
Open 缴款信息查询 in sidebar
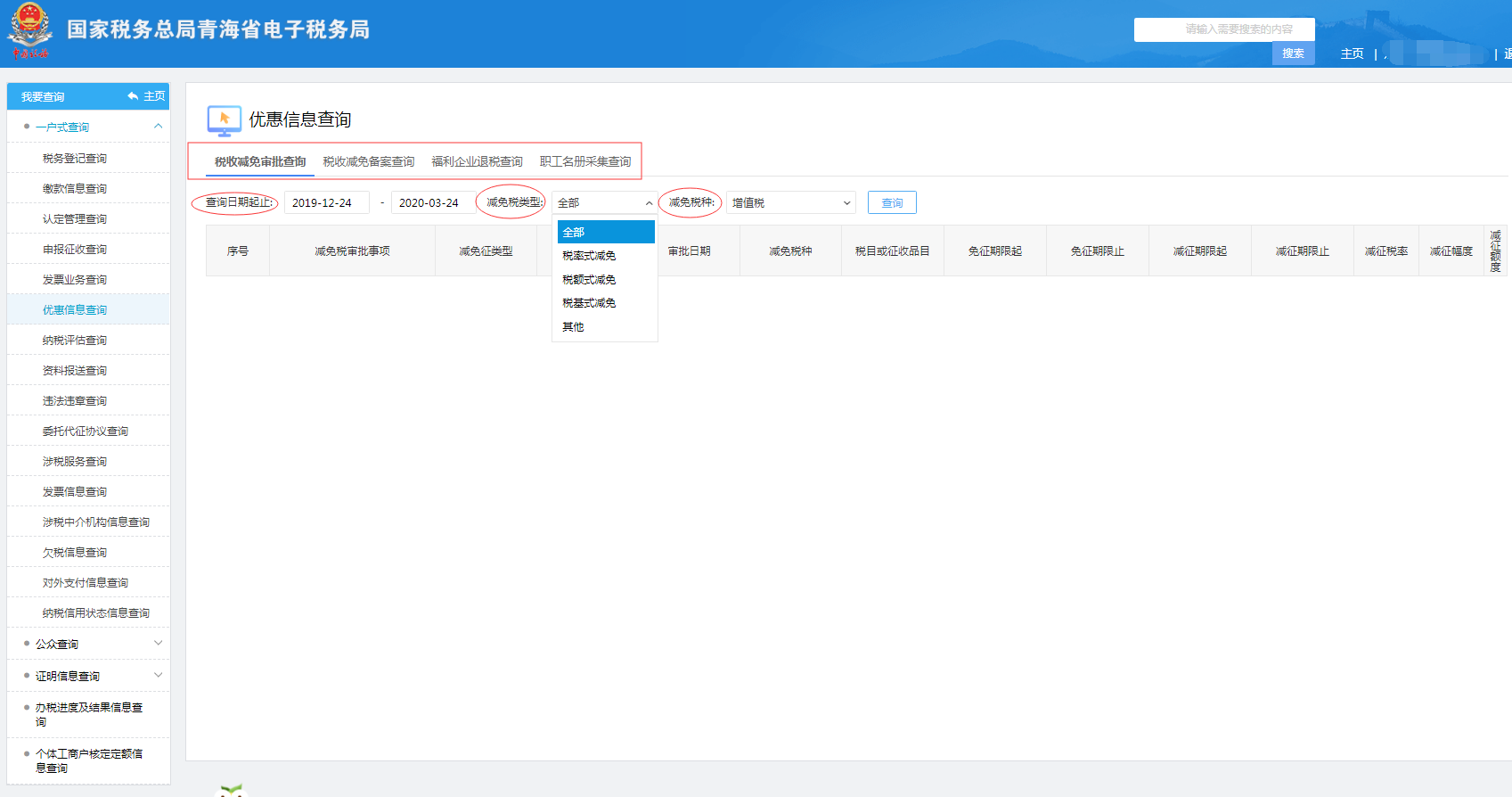(x=88, y=189)
